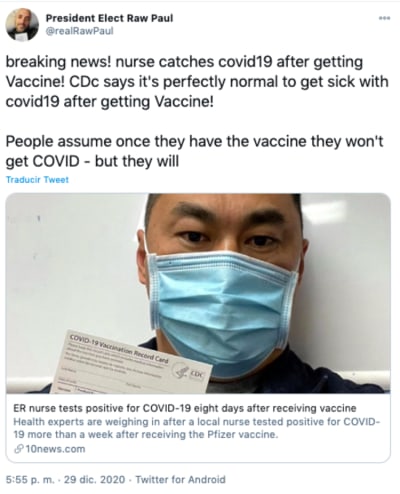Screen dimensions: 400x494
Task: Click the blue surgical mask in the photo
Action: pos(223,313)
